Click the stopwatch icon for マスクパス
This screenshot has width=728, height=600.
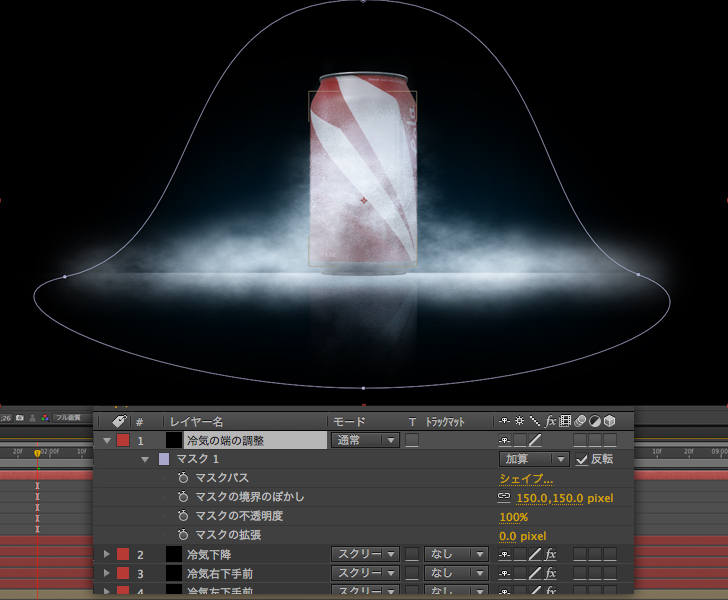183,479
